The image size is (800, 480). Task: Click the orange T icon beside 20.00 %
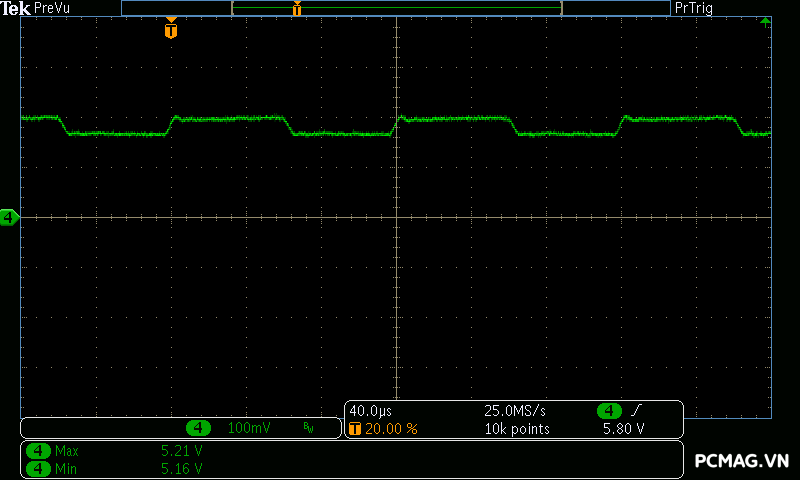[x=355, y=428]
